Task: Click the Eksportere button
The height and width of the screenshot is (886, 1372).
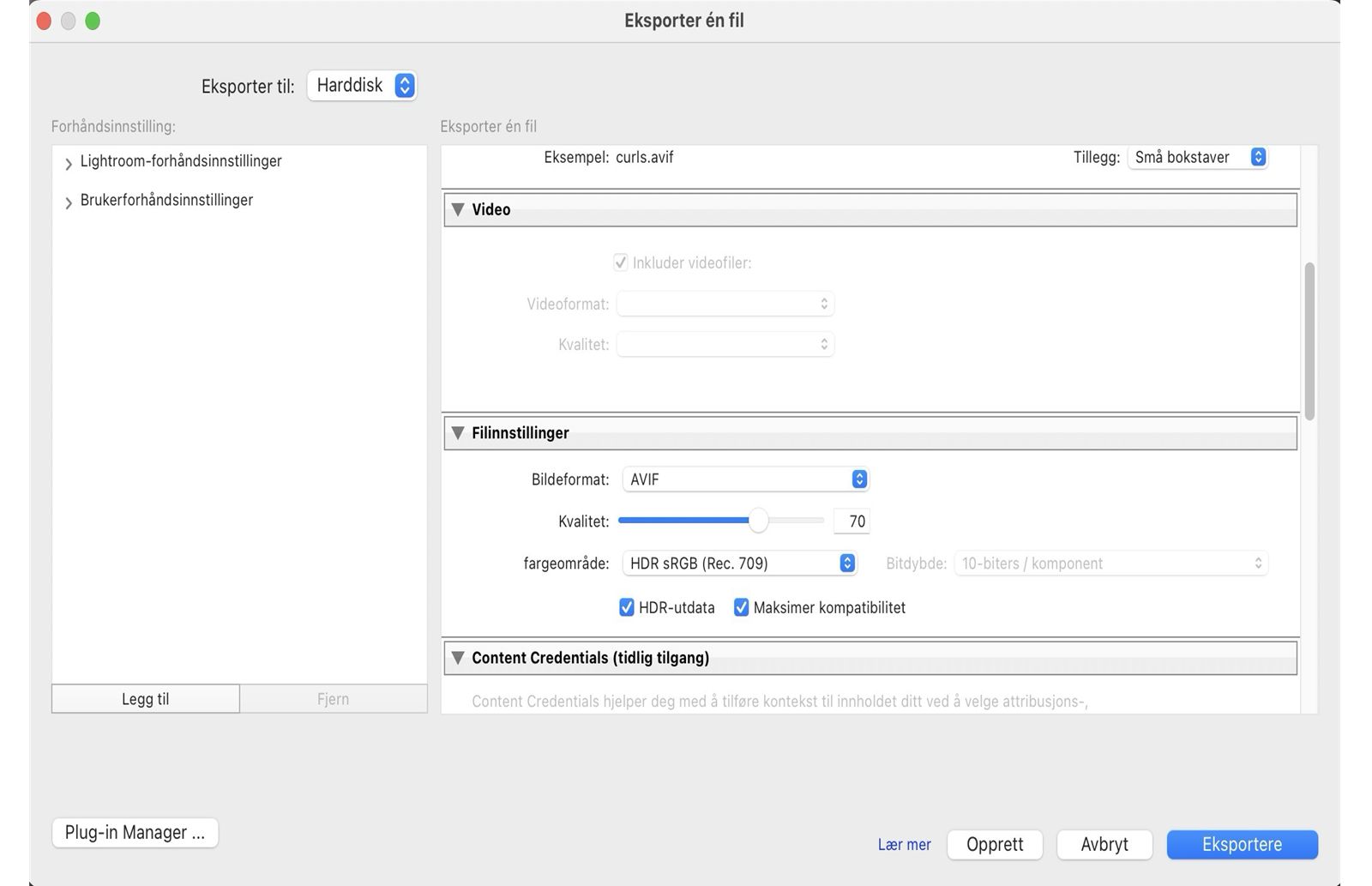Action: 1242,845
